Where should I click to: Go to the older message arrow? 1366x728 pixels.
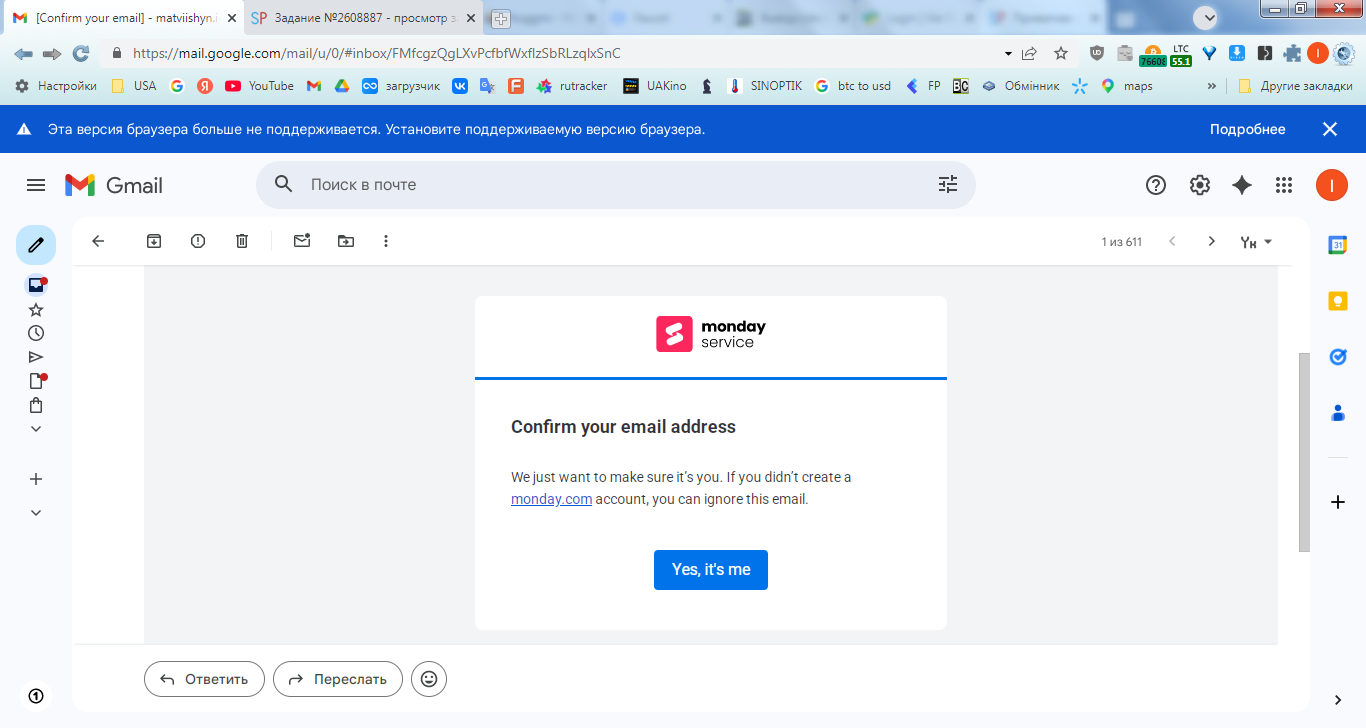1212,241
